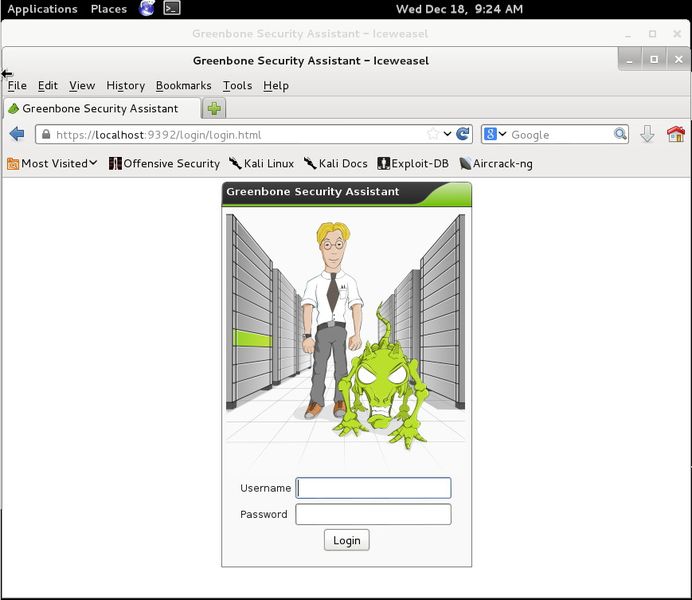Viewport: 692px width, 600px height.
Task: Click the Login button
Action: [346, 540]
